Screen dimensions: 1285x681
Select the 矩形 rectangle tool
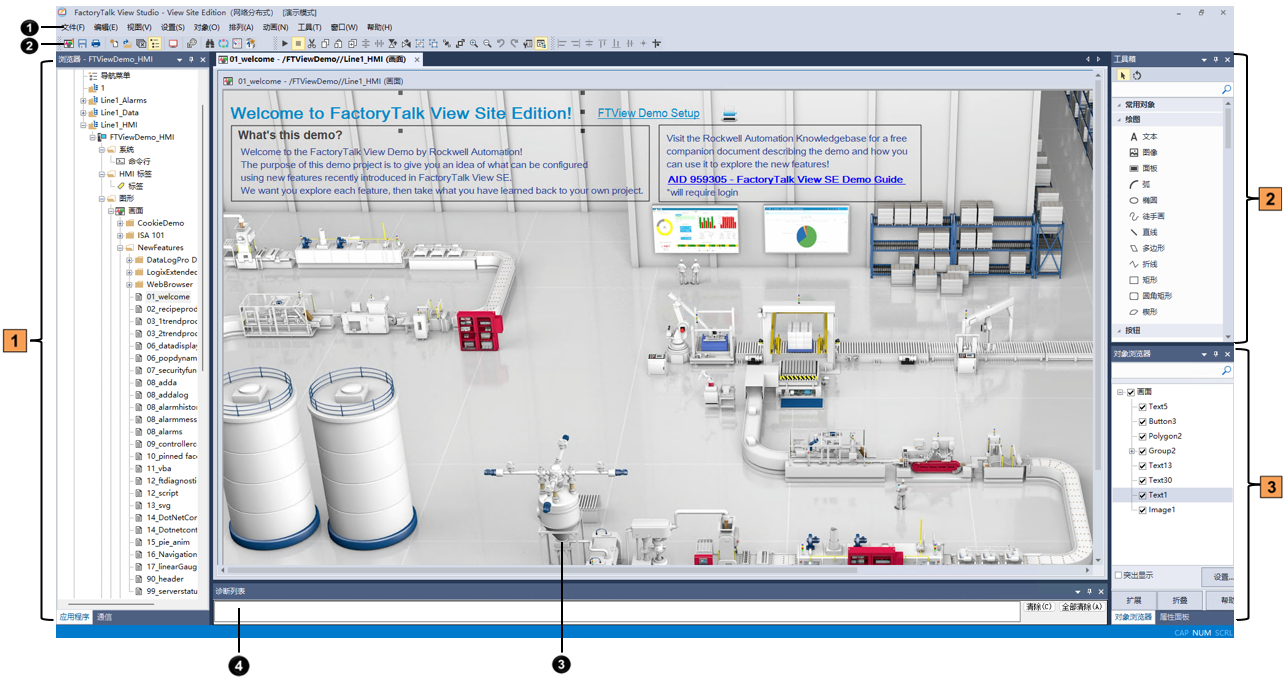[x=1143, y=280]
